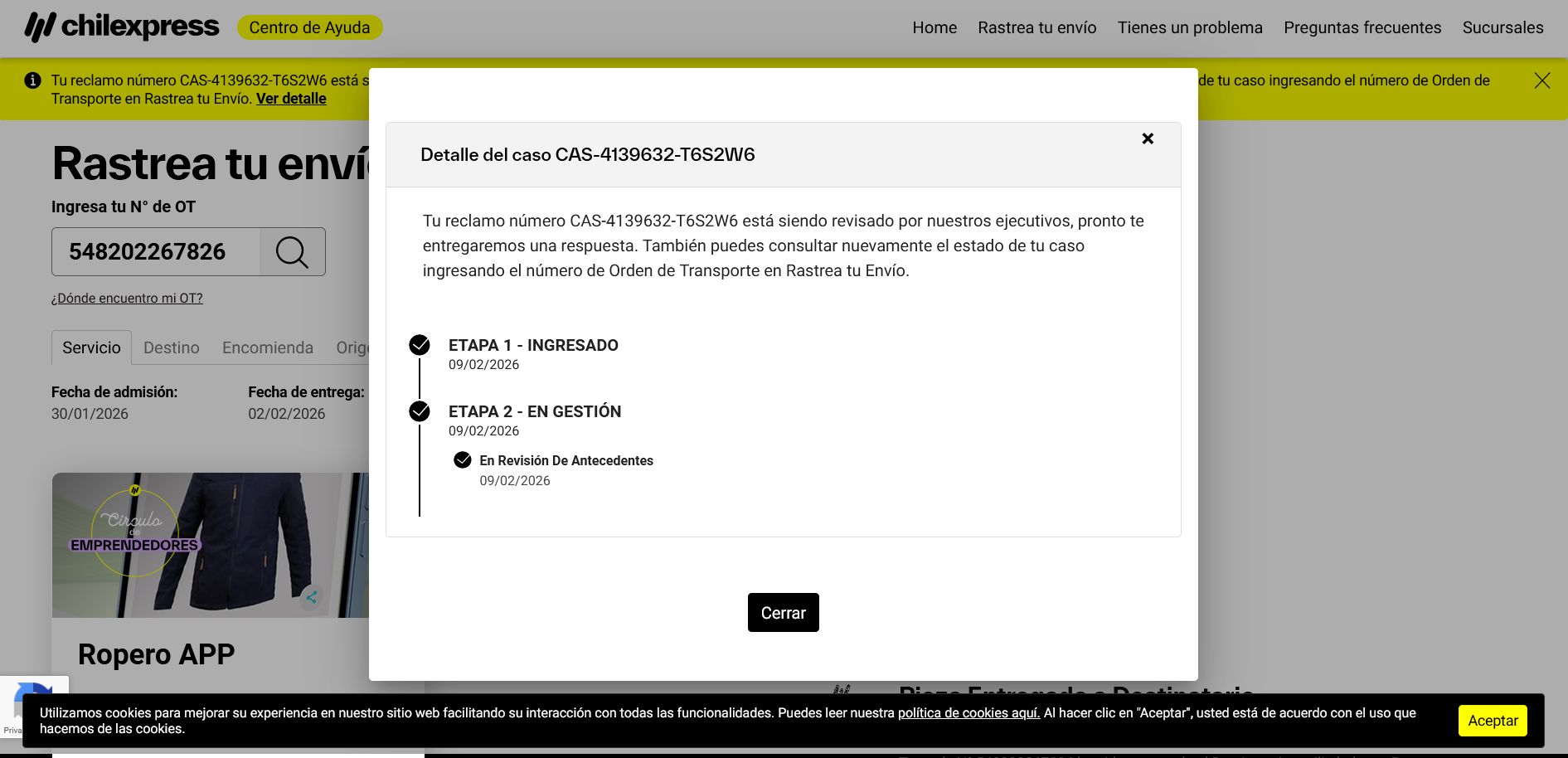Go to Home in navigation

[934, 27]
